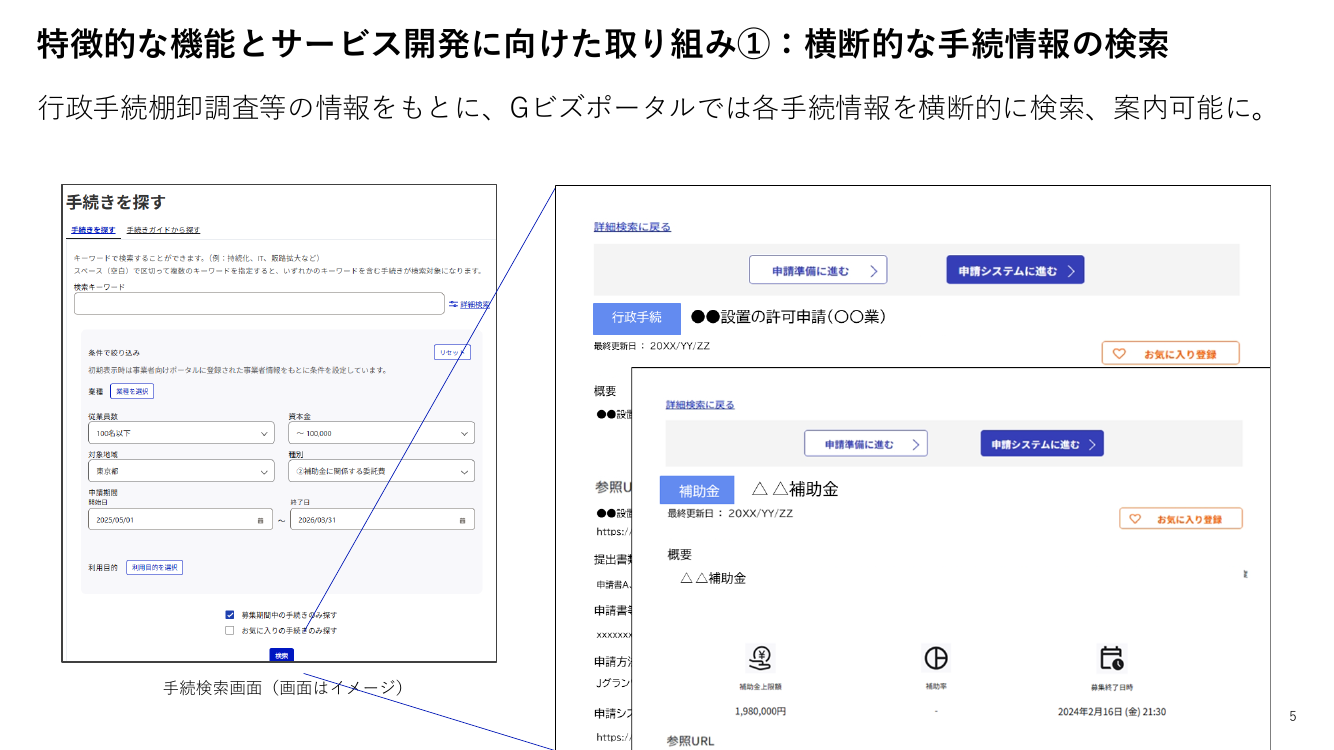Image resolution: width=1334 pixels, height=750 pixels.
Task: Click the slider icon beside 詳細検索
Action: pos(453,304)
